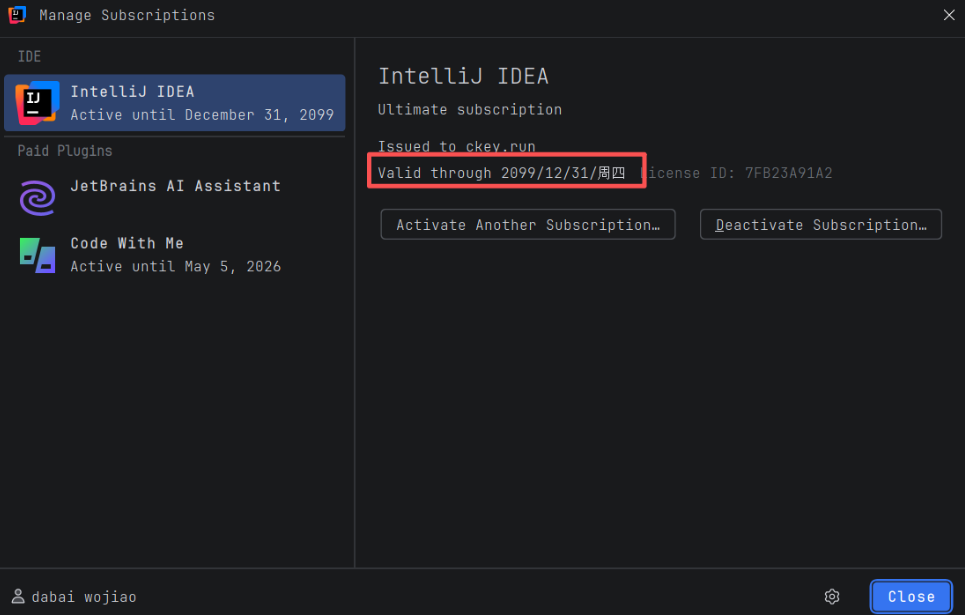The image size is (965, 615).
Task: Select the IntelliJ IDEA subscription entry
Action: [175, 103]
